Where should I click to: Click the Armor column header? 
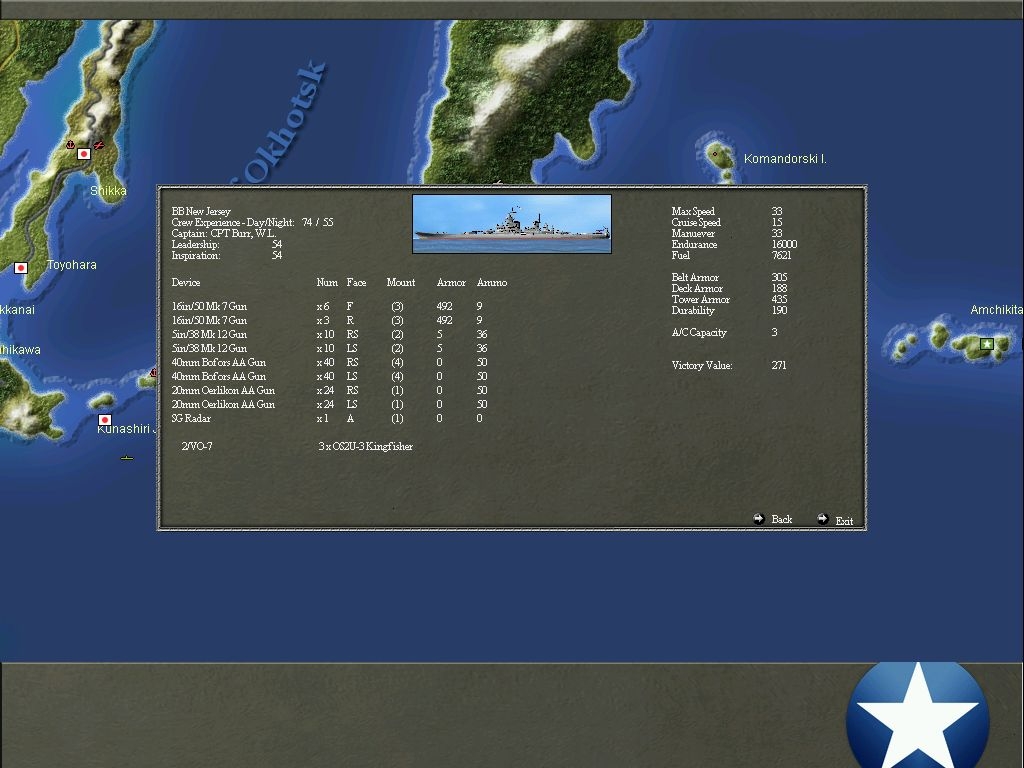451,282
